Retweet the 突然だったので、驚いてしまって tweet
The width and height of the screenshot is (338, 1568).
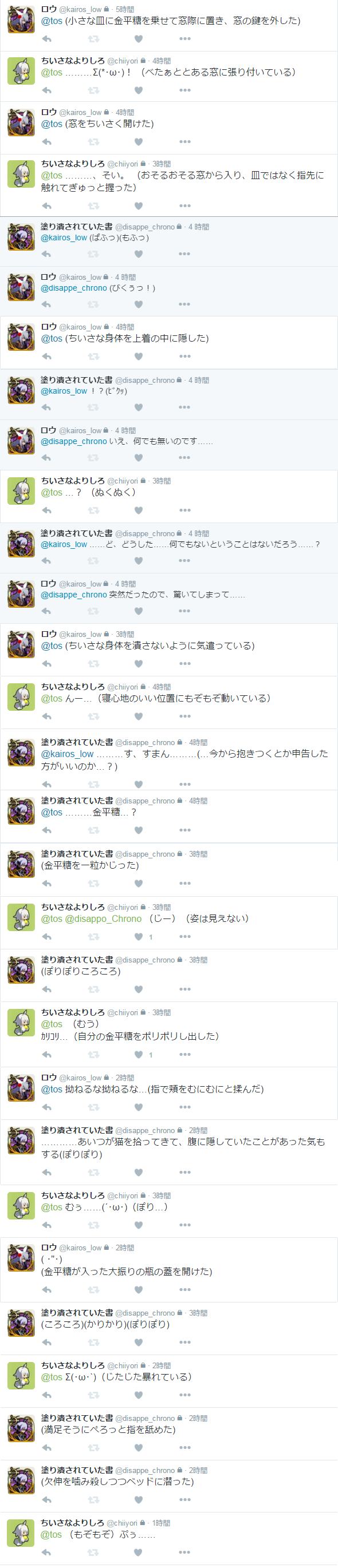click(93, 611)
